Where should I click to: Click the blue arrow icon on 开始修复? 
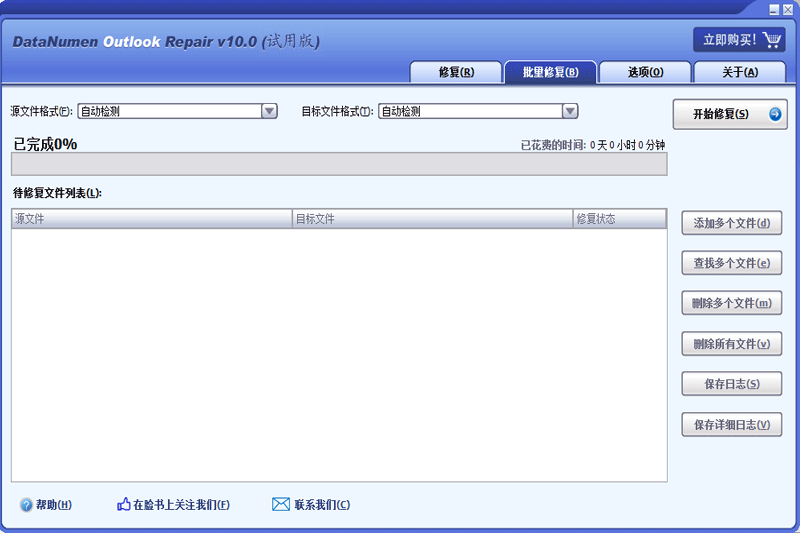click(775, 114)
